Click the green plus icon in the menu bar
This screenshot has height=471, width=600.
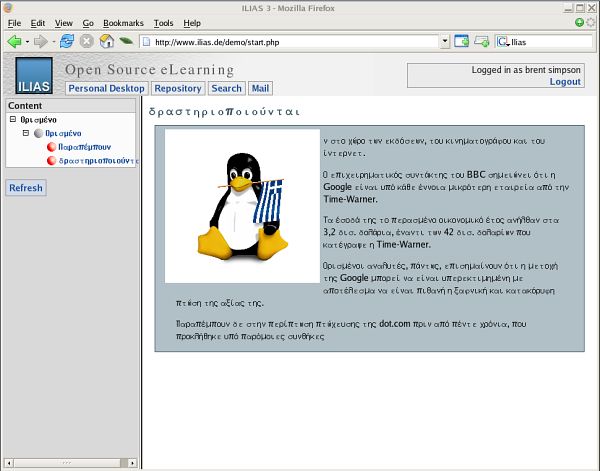pyautogui.click(x=579, y=23)
